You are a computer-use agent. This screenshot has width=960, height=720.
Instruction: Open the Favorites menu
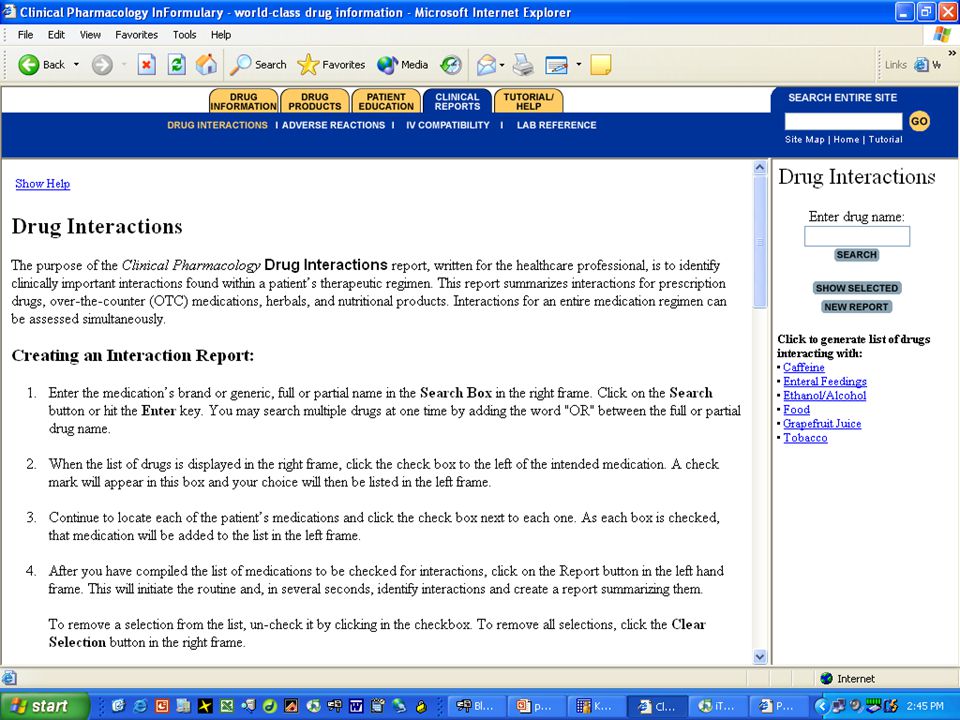pyautogui.click(x=137, y=35)
